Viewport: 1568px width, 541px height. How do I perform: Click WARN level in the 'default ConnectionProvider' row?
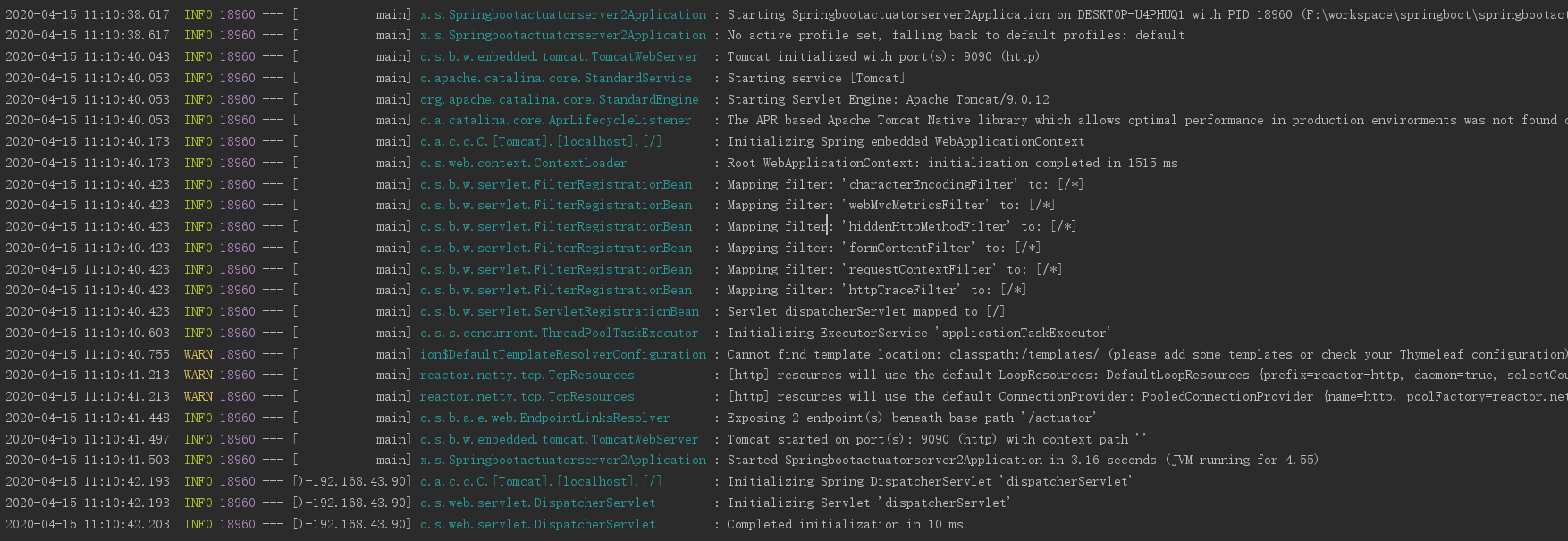pyautogui.click(x=198, y=397)
